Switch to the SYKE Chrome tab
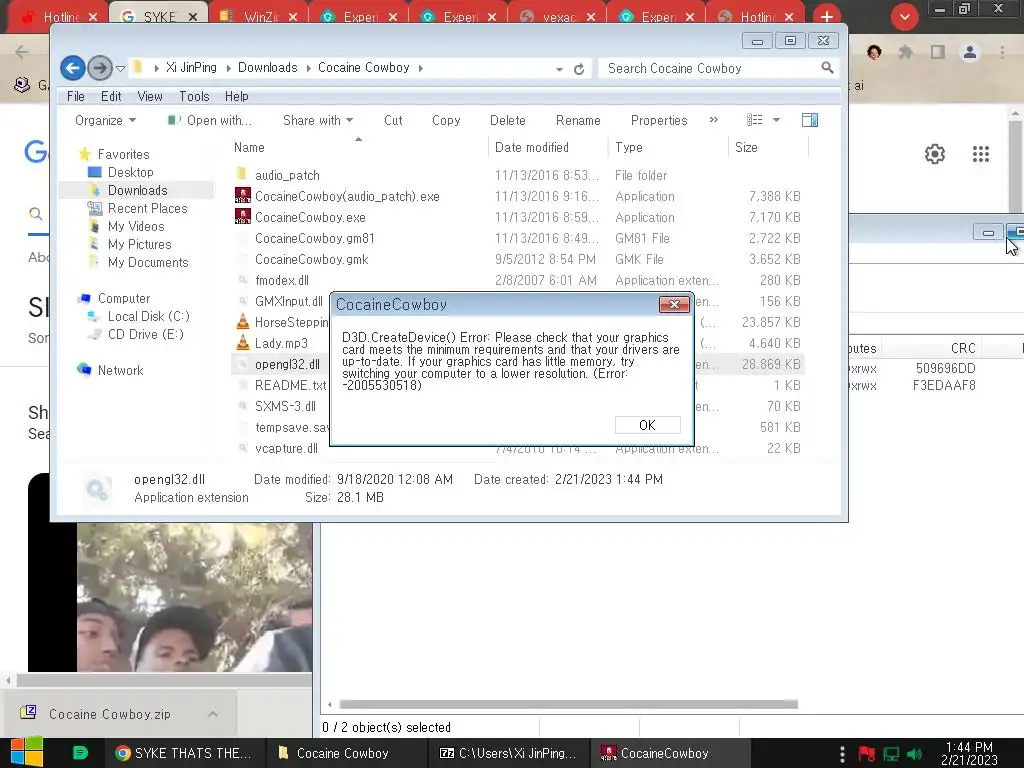This screenshot has height=768, width=1024. tap(159, 17)
